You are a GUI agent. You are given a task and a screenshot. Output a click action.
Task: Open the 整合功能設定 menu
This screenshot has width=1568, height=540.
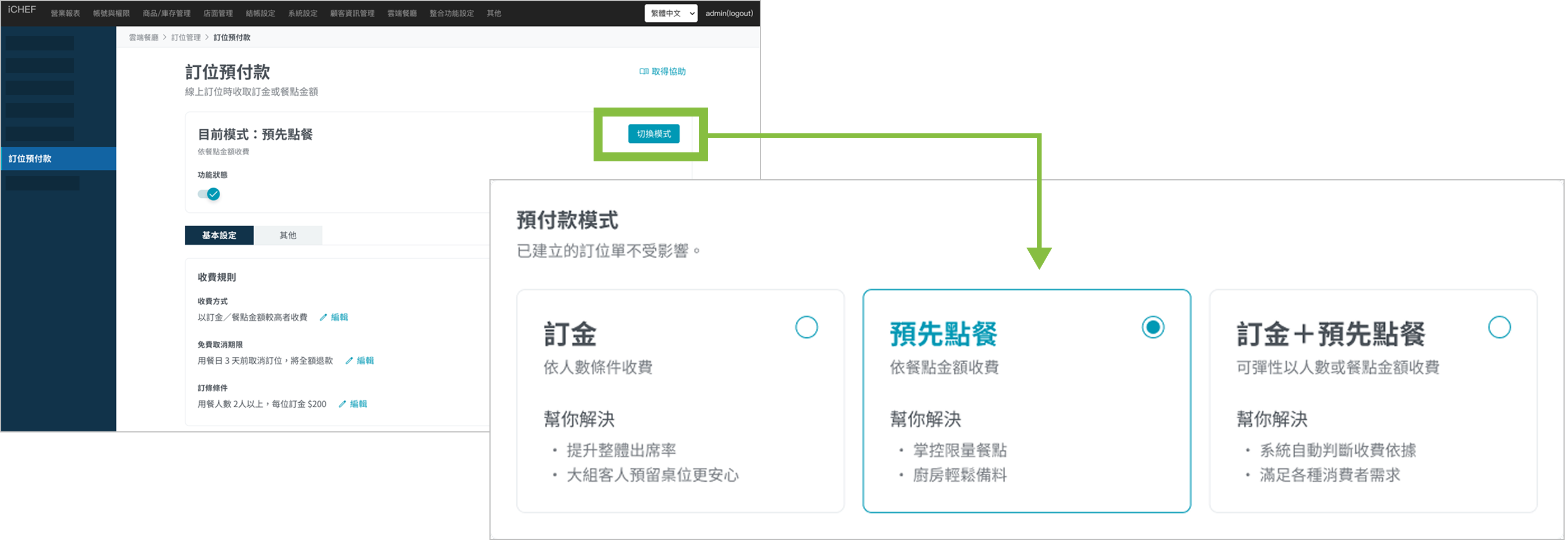451,13
